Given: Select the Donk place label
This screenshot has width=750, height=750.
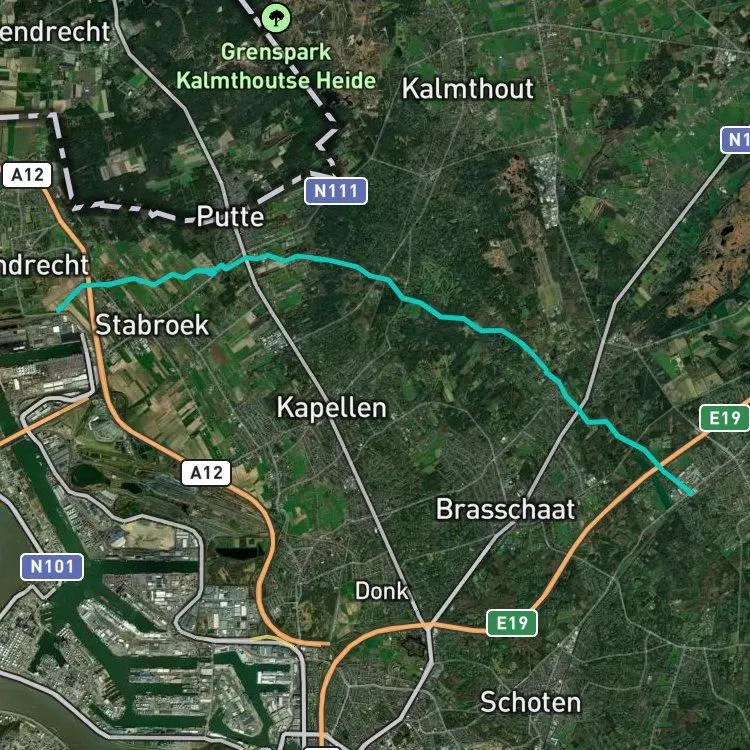Looking at the screenshot, I should (x=382, y=592).
